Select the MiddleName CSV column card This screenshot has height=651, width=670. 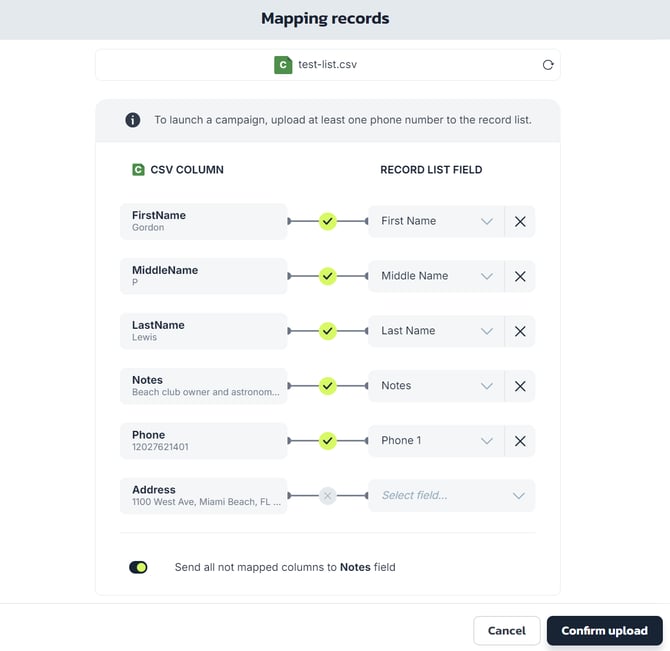pyautogui.click(x=203, y=276)
